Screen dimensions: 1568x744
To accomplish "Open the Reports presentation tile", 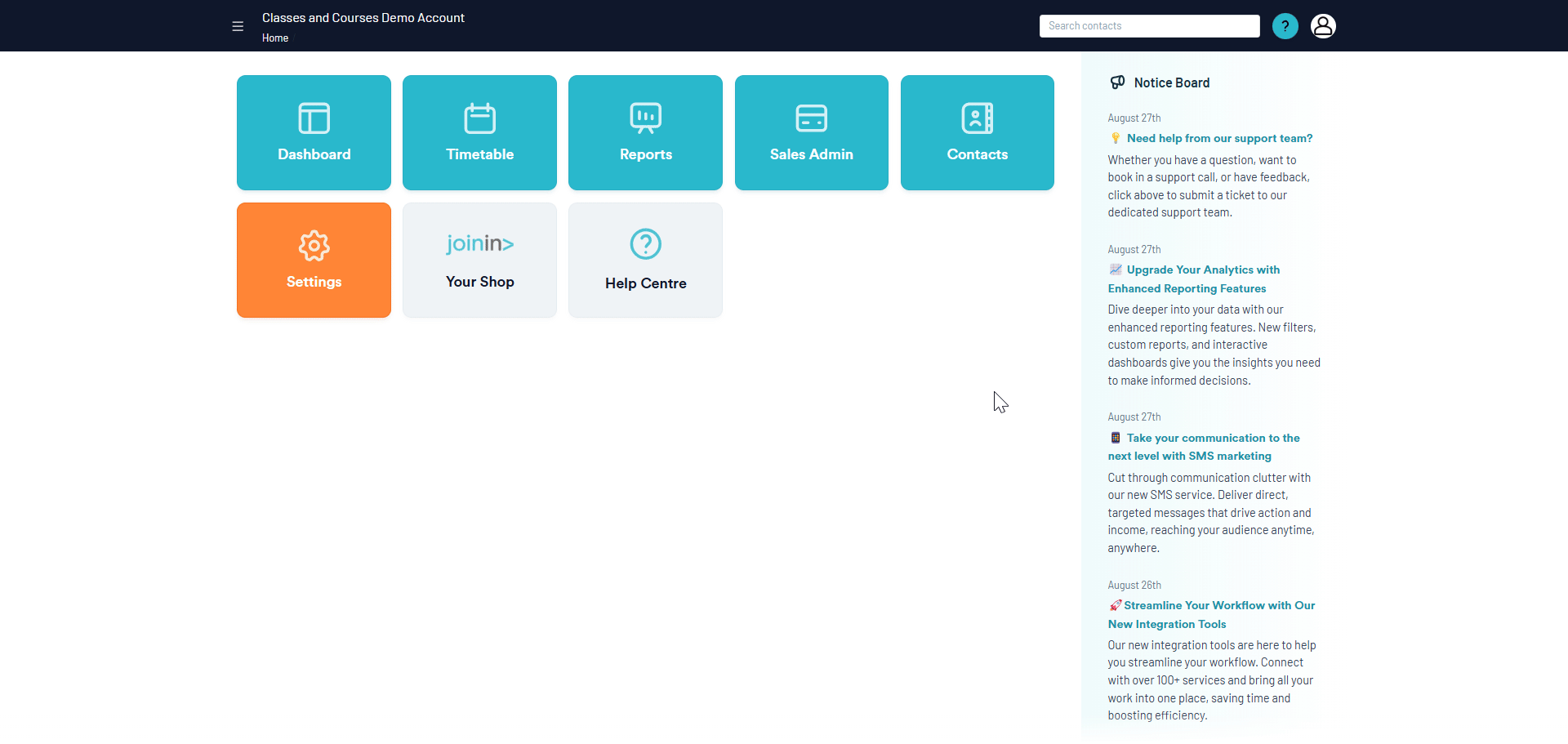I will tap(645, 133).
